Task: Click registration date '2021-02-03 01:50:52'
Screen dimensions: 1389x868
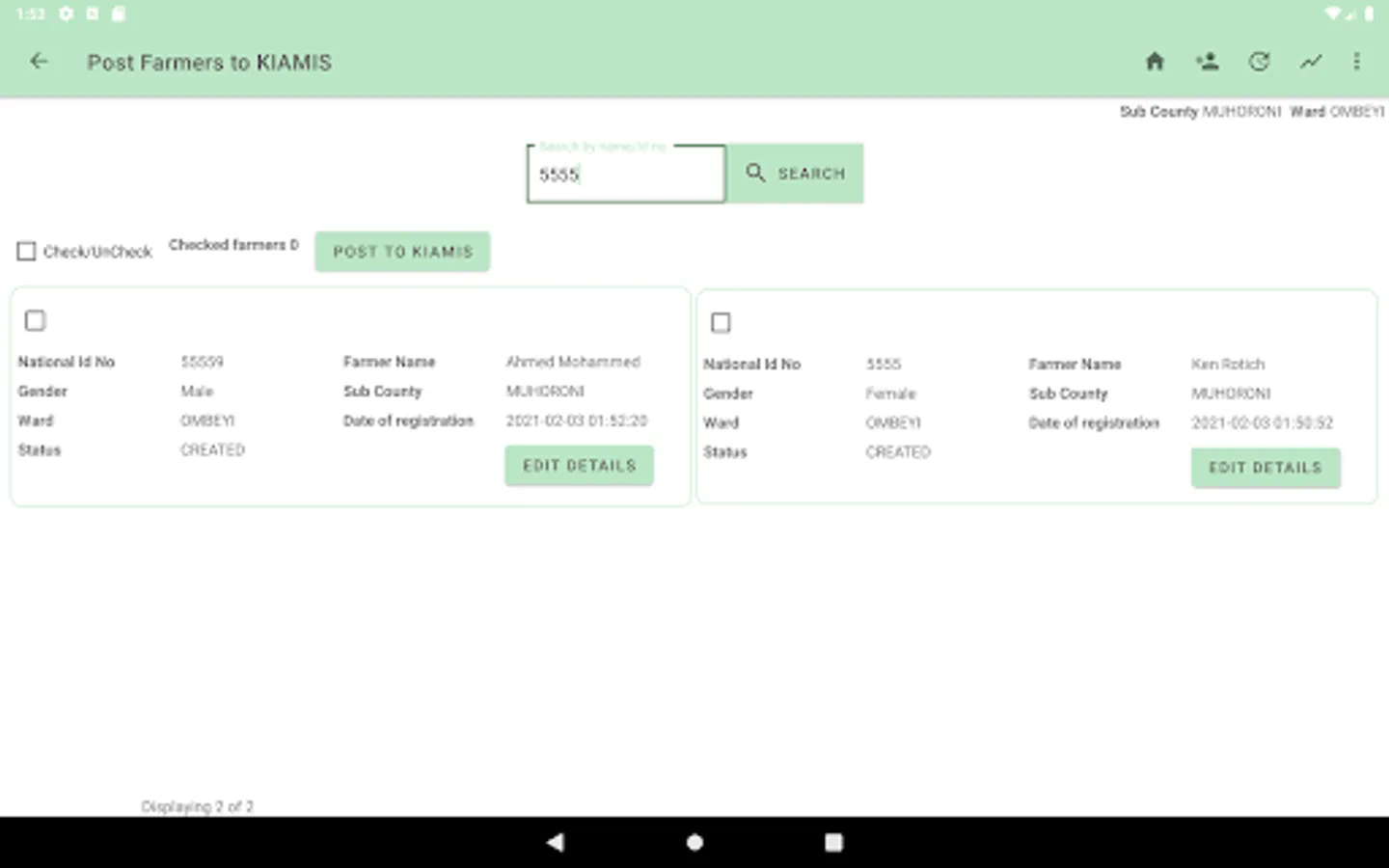Action: (x=1262, y=422)
